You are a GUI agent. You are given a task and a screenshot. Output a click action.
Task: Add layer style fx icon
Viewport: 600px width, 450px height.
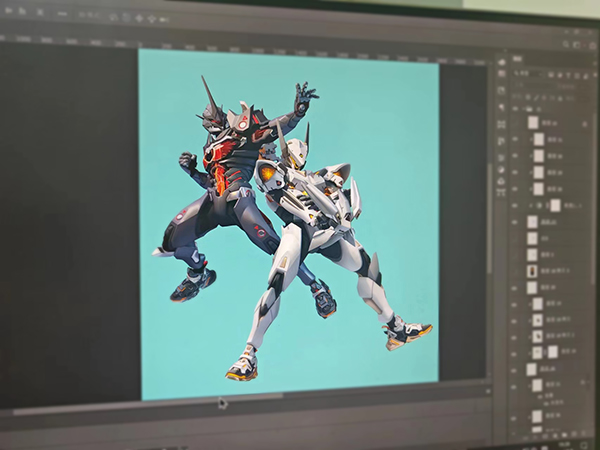(x=536, y=436)
